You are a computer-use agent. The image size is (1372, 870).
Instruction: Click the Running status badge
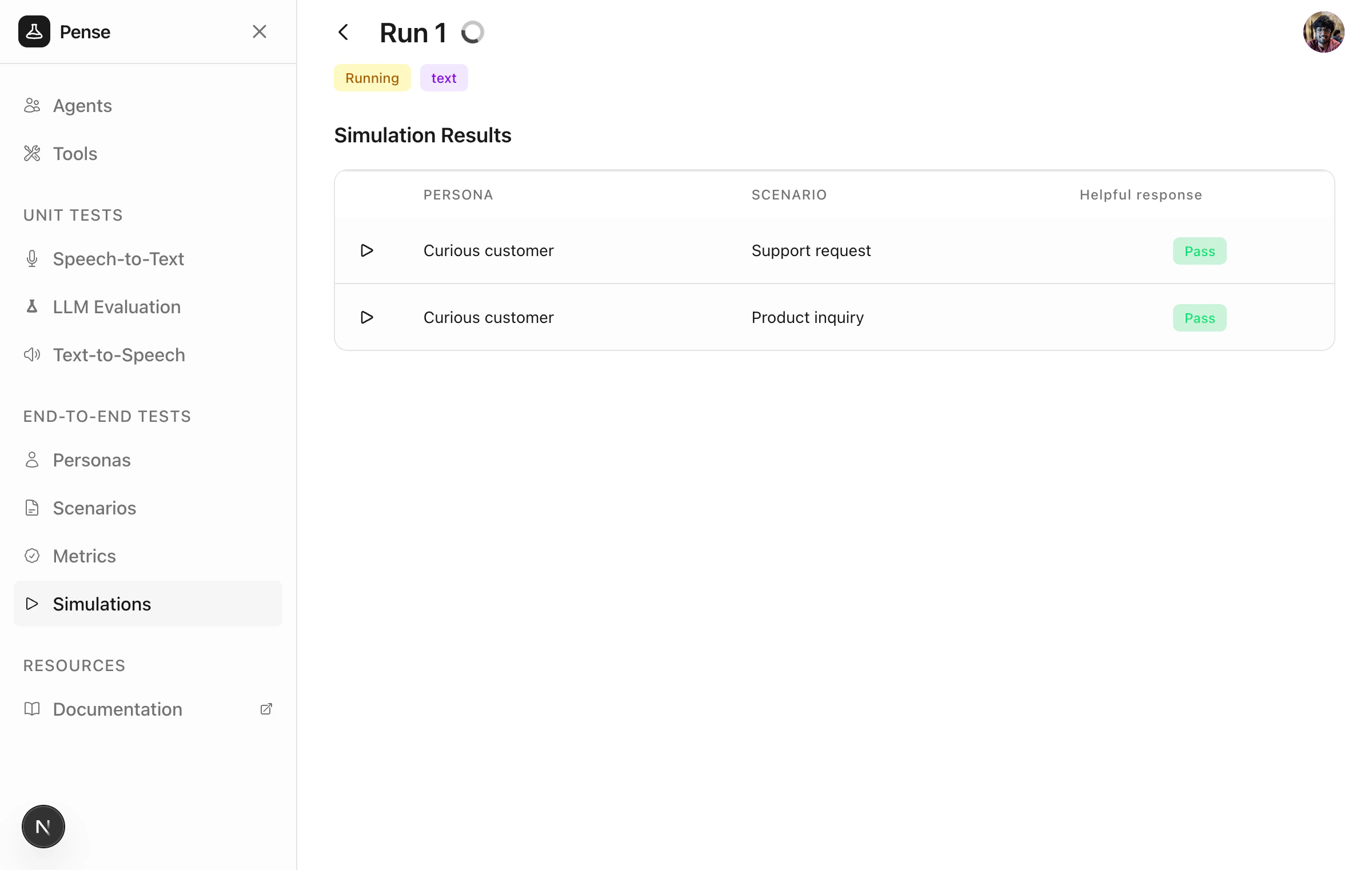[372, 78]
